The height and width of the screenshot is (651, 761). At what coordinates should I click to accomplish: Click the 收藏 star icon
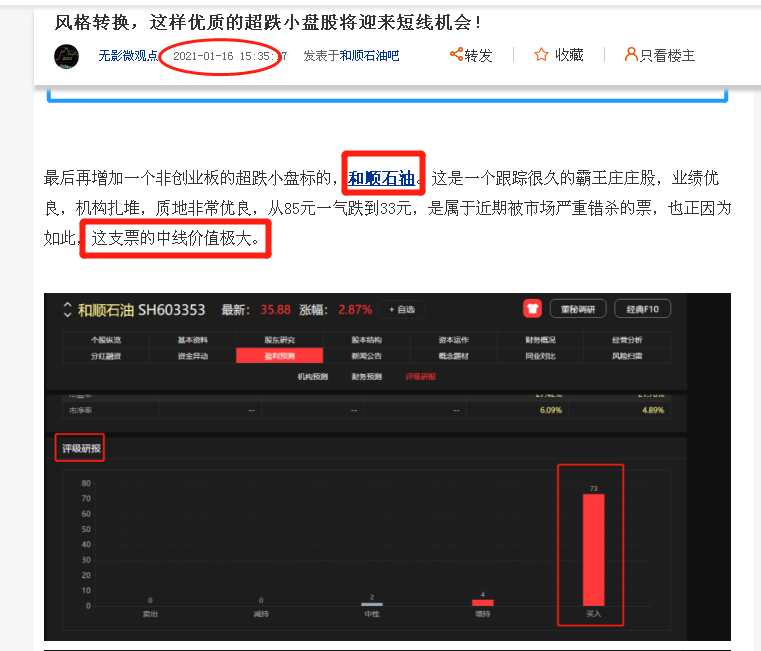(541, 54)
